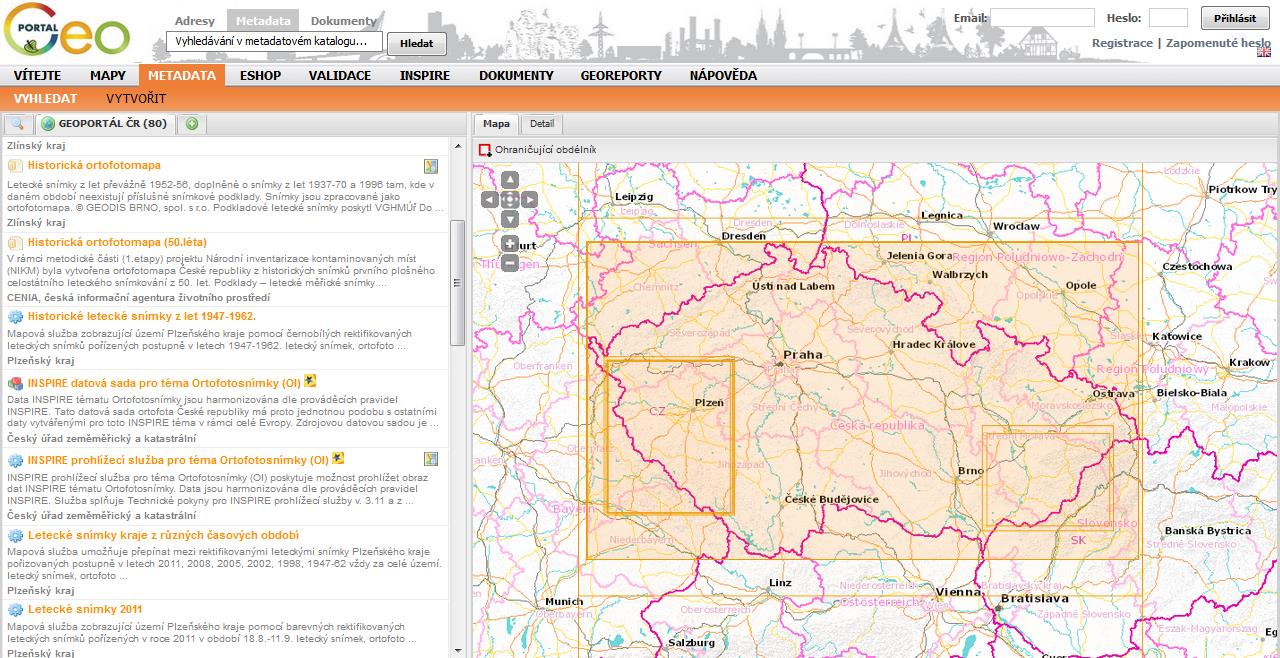Open the Registrace link
Viewport: 1280px width, 658px height.
point(1122,43)
